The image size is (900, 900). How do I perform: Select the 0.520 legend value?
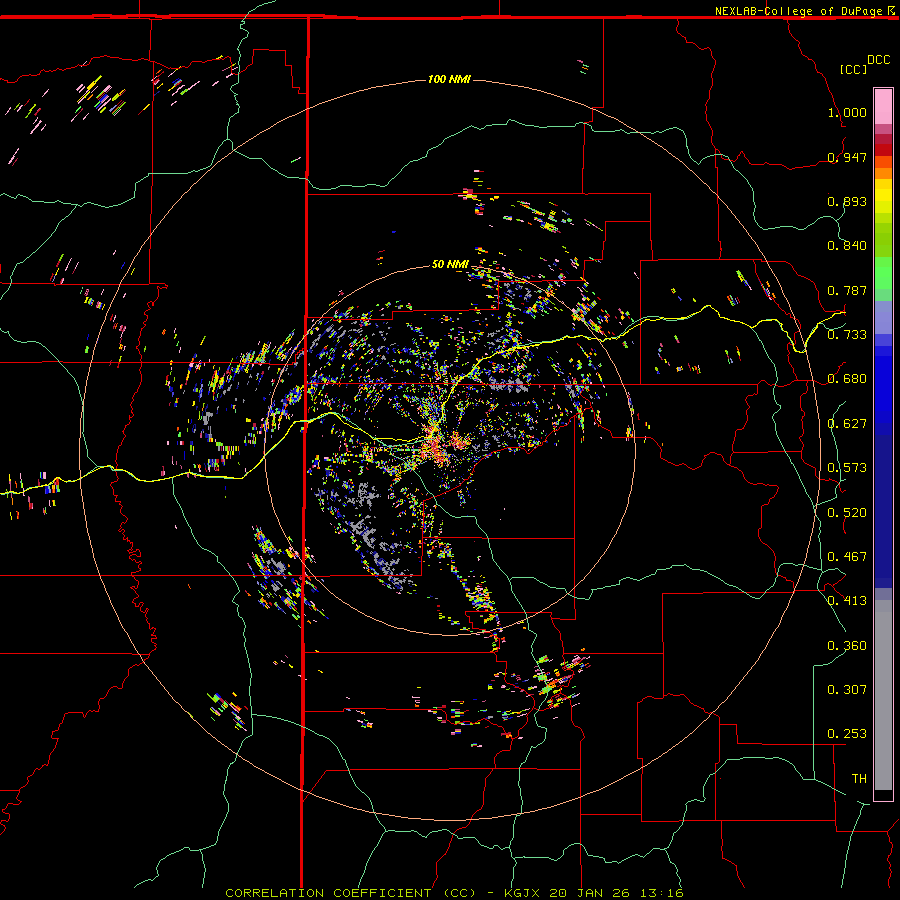[x=847, y=513]
